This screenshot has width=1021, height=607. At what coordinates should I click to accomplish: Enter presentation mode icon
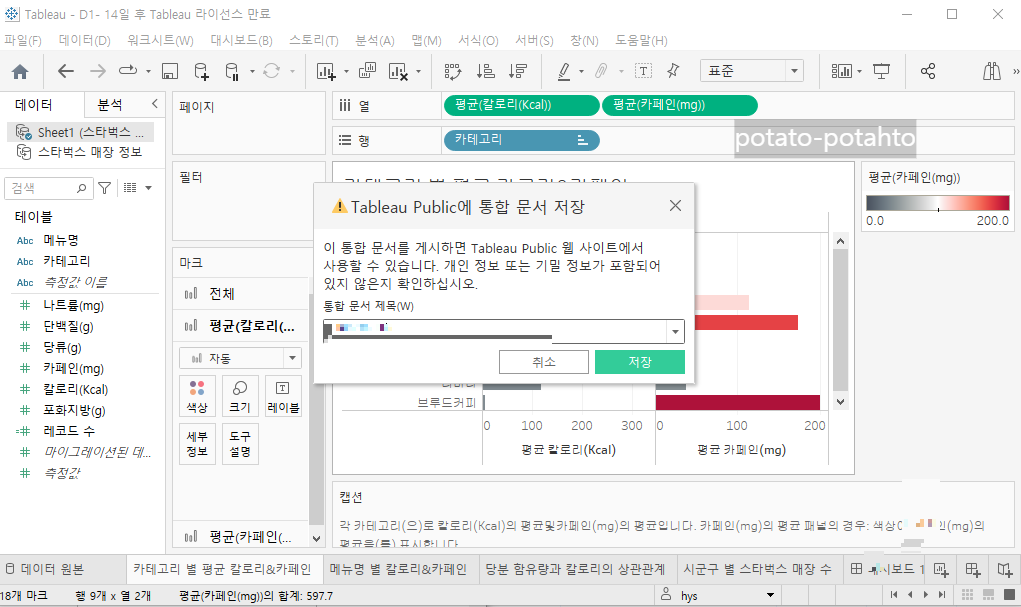882,71
